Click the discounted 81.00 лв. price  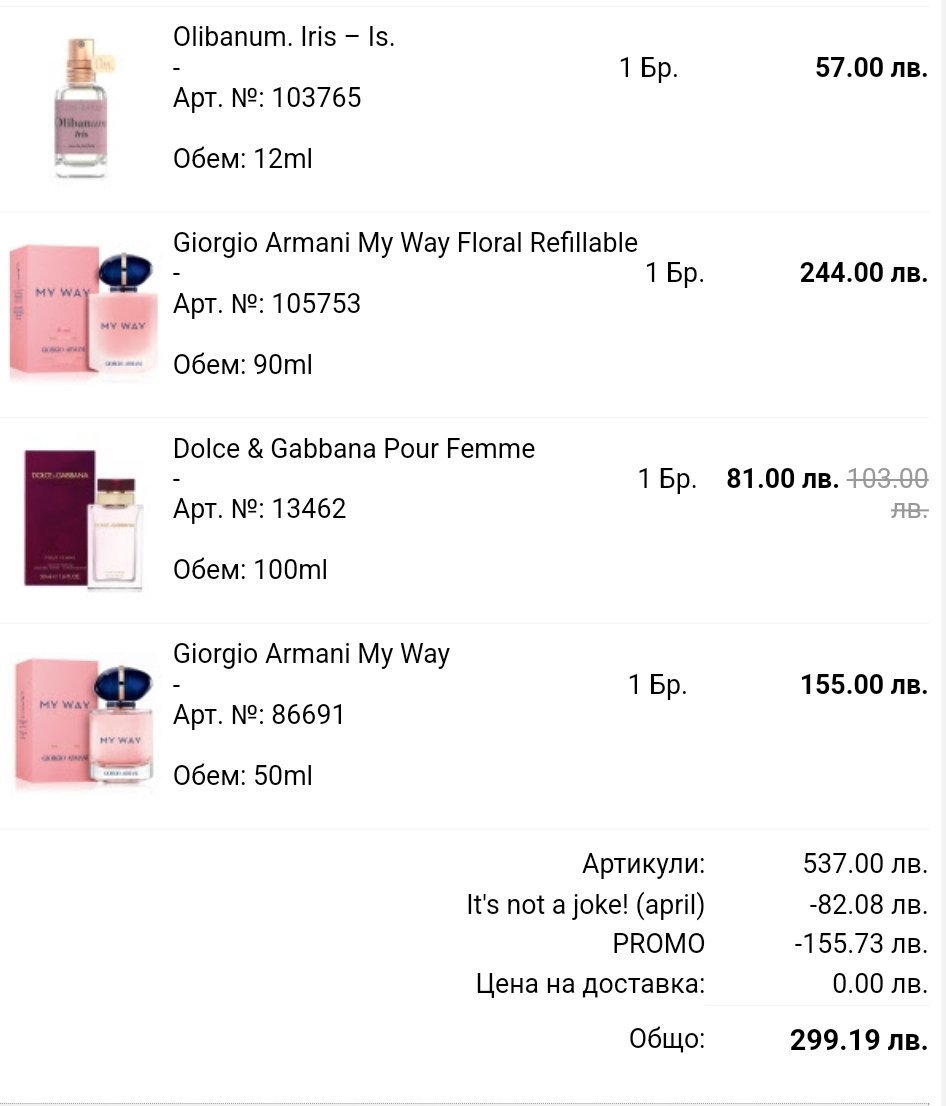782,478
